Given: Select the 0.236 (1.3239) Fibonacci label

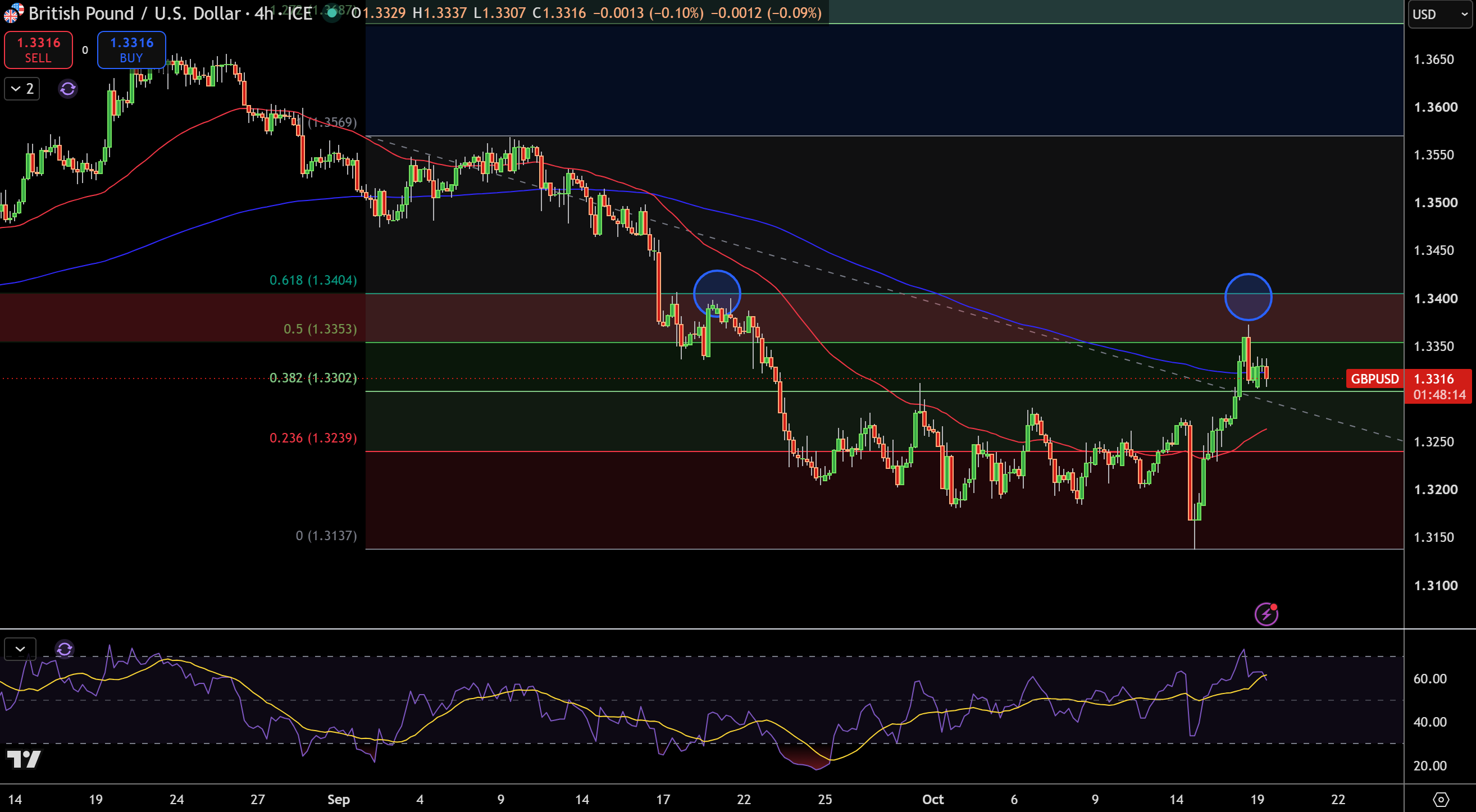Looking at the screenshot, I should pyautogui.click(x=313, y=438).
